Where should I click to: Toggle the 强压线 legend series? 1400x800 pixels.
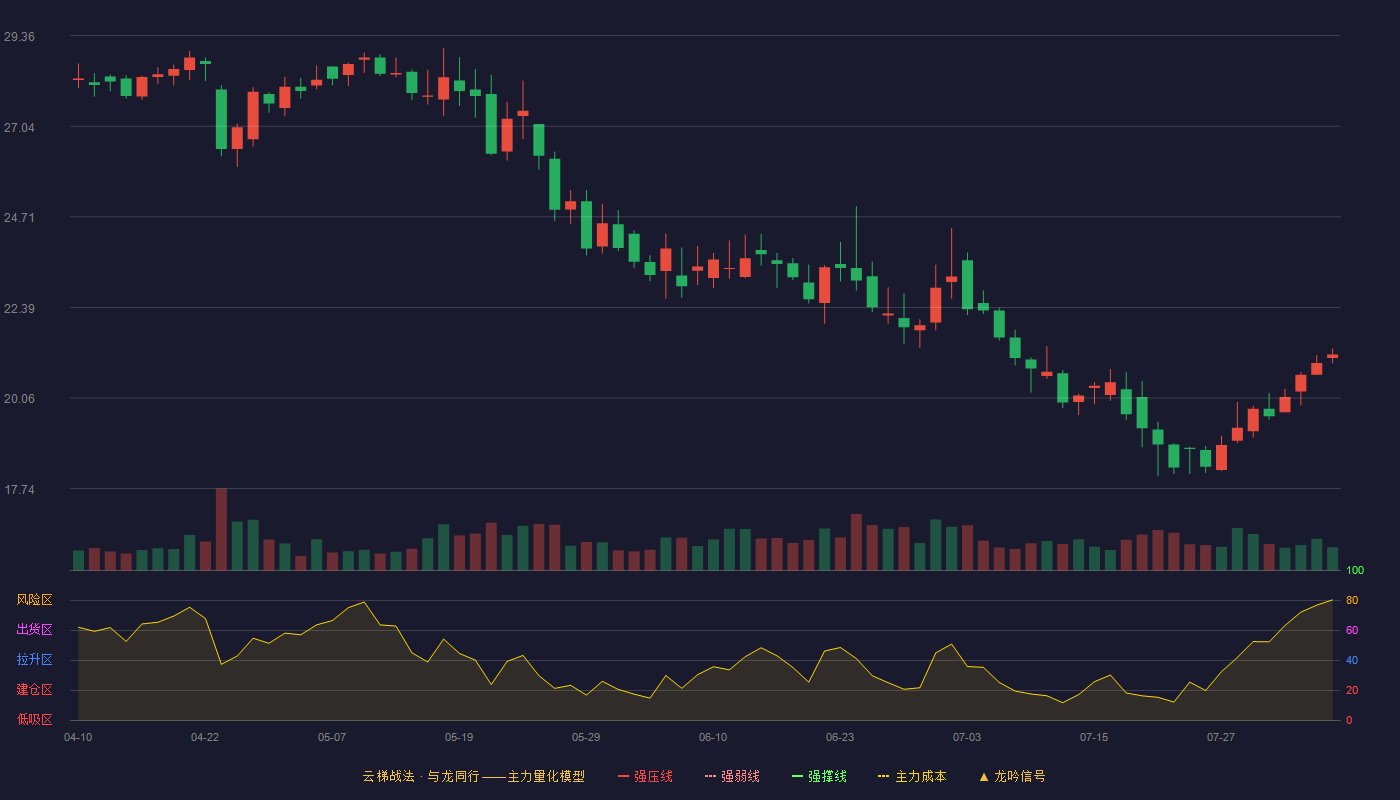tap(645, 776)
